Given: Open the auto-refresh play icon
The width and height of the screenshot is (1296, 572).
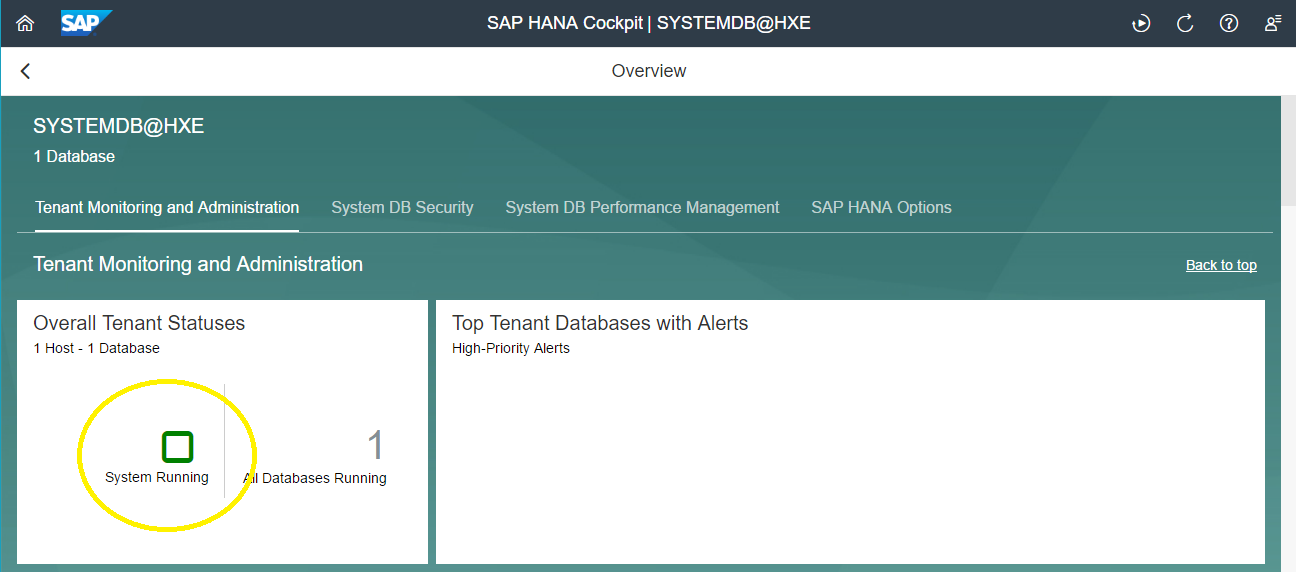Looking at the screenshot, I should click(x=1141, y=23).
